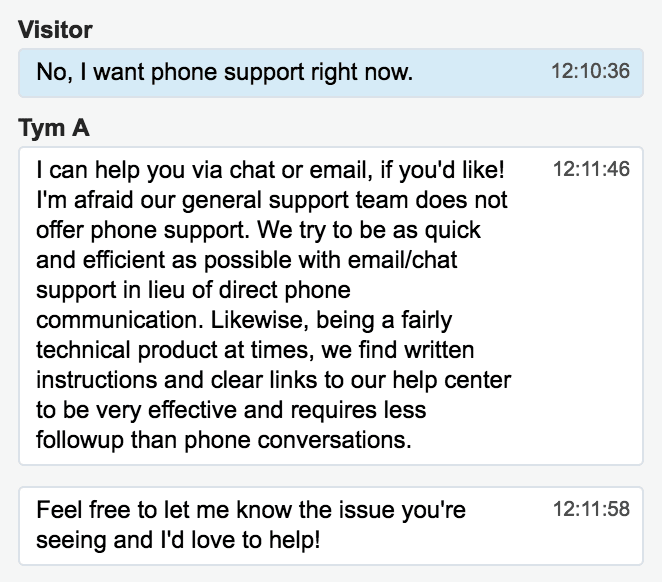Click the 12:10:36 timestamp
The height and width of the screenshot is (582, 662).
pos(590,71)
